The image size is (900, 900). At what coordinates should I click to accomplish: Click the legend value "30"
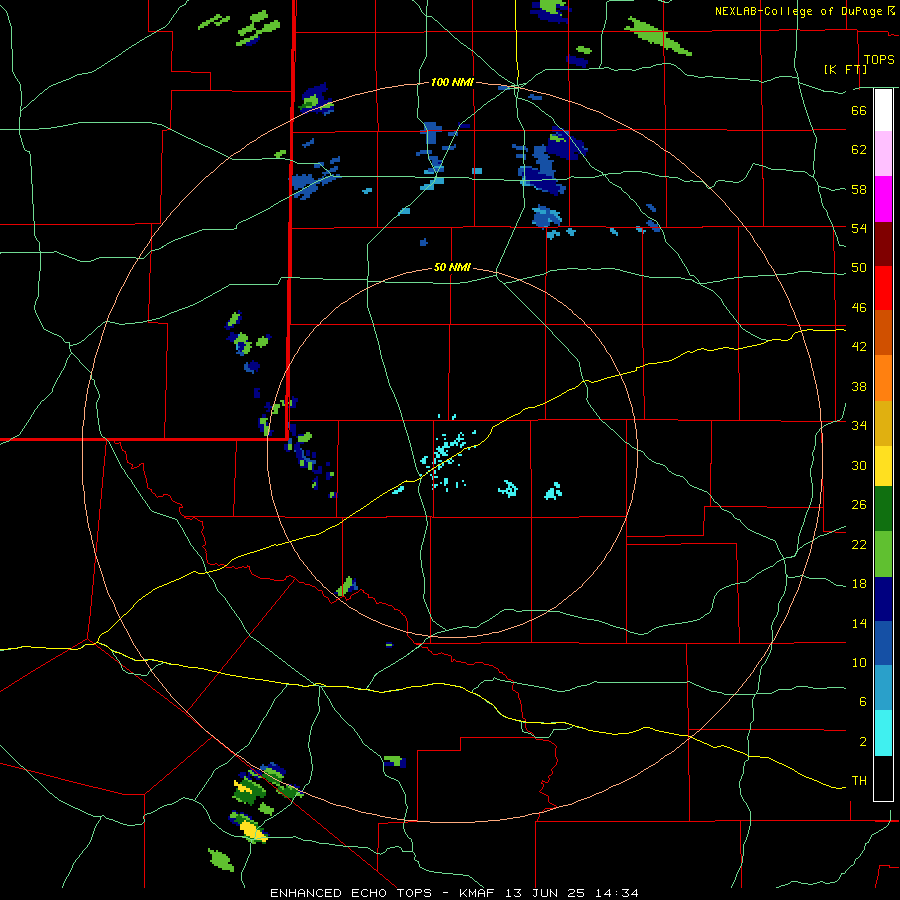point(859,465)
